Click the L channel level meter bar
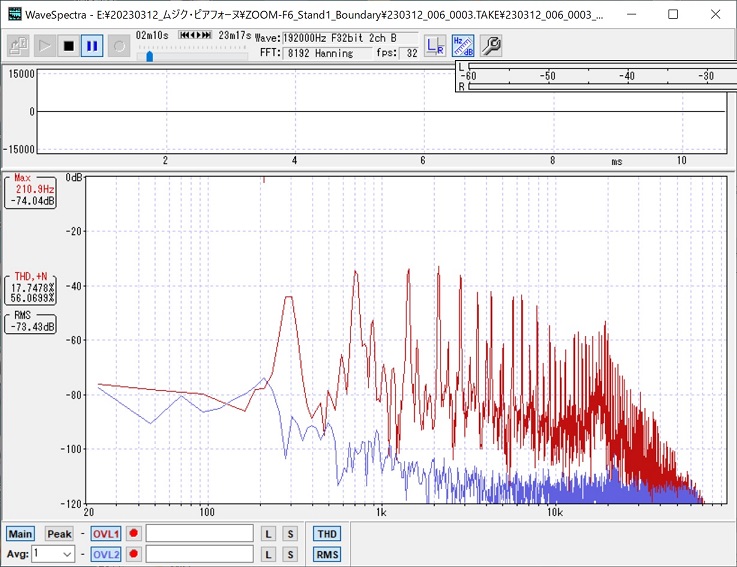The height and width of the screenshot is (567, 737). click(602, 66)
